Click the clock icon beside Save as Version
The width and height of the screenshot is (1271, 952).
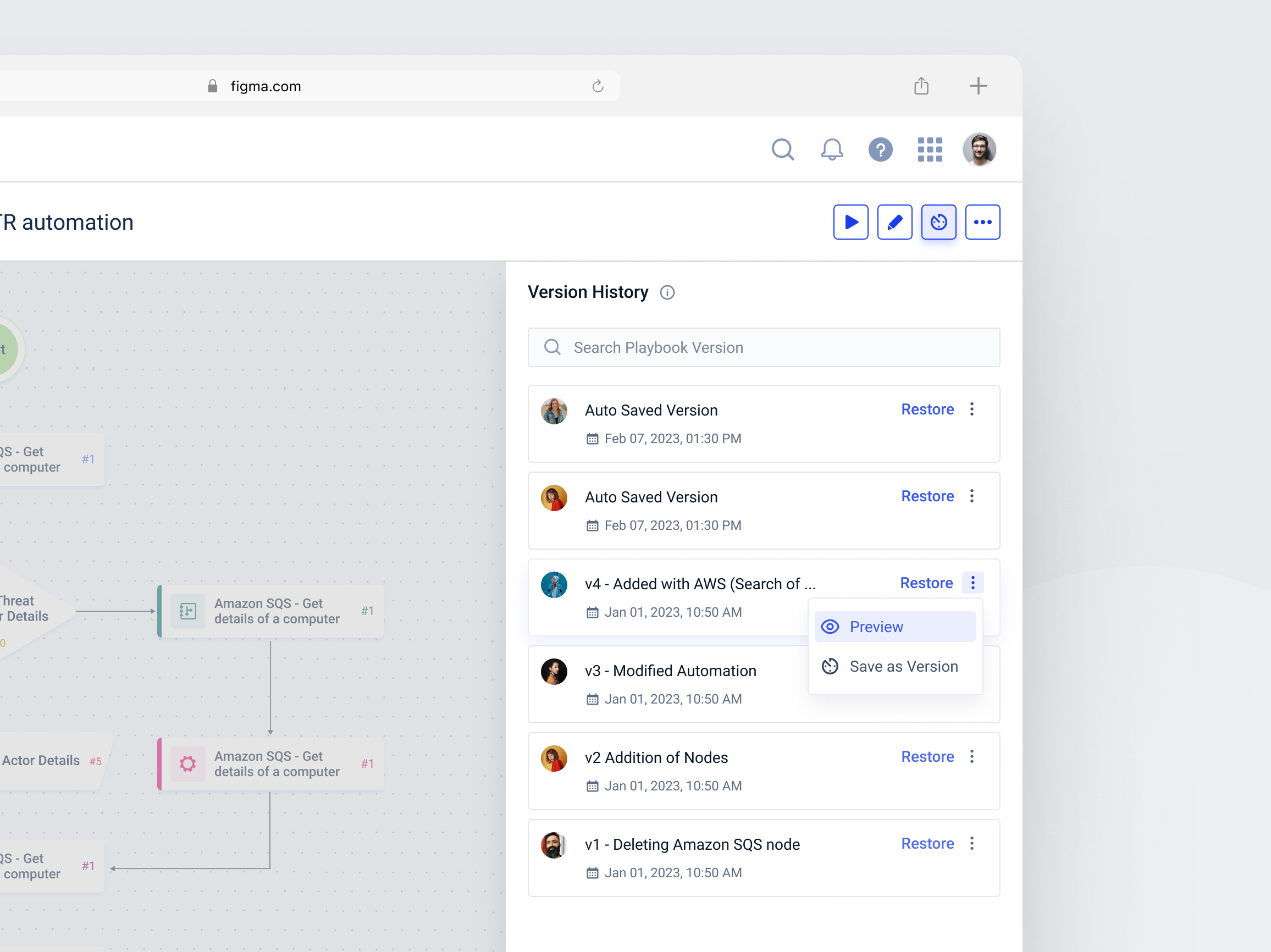coord(830,667)
